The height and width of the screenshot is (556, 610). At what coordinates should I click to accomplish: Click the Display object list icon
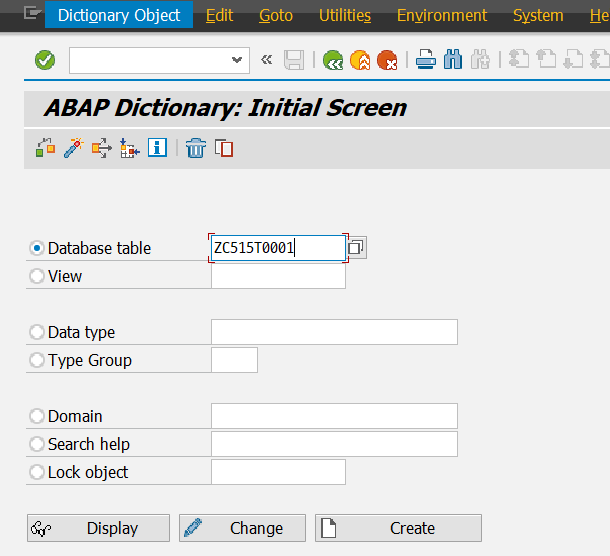coord(130,148)
